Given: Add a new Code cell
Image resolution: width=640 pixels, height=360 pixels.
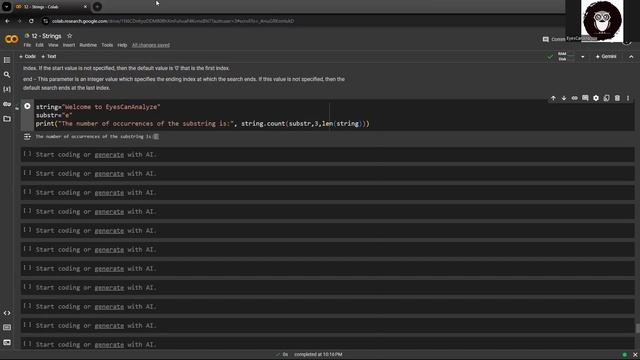Looking at the screenshot, I should 27,56.
